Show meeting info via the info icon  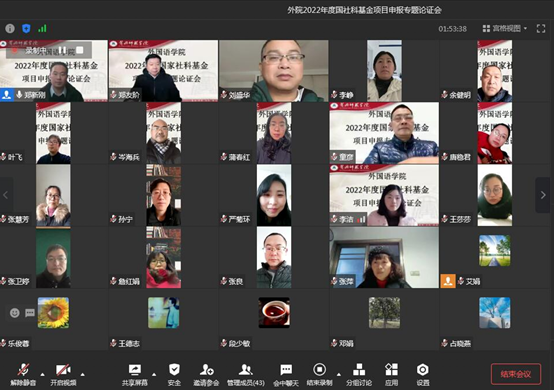[10, 28]
